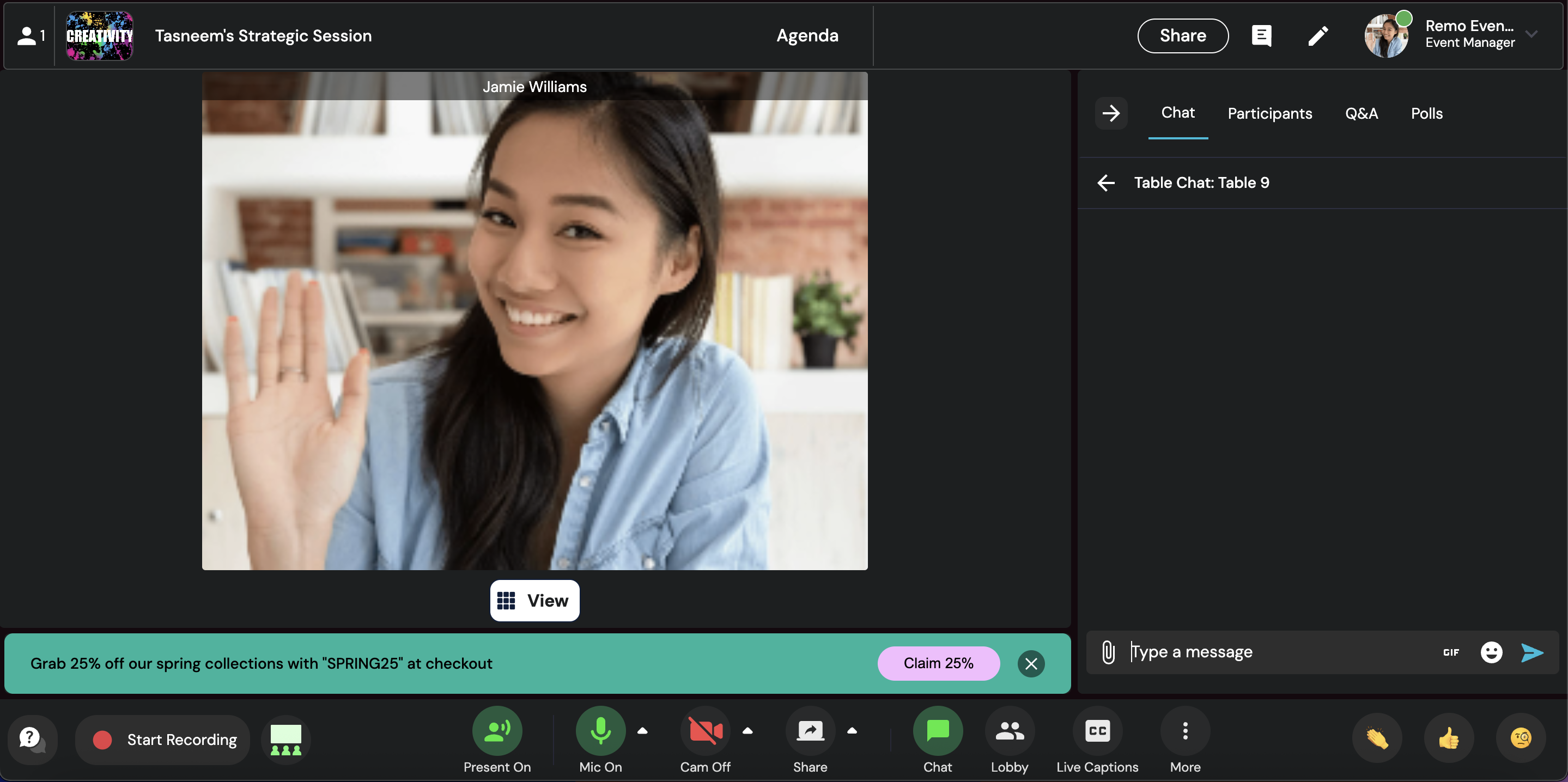Screen dimensions: 1568x782
Task: Open the emoji picker
Action: coord(1491,652)
